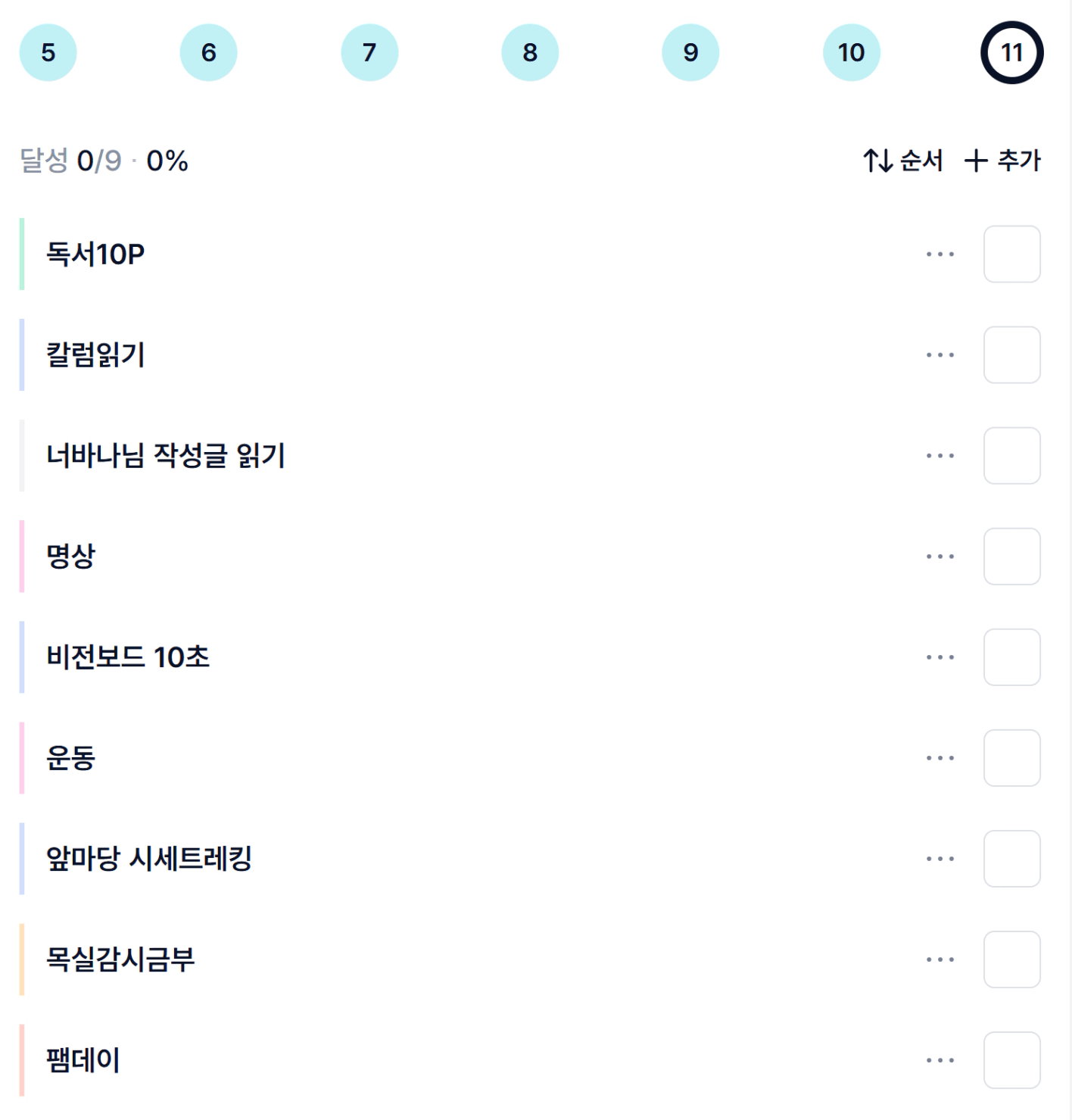The image size is (1072, 1120).
Task: Expand the menu for 비전보드 10초
Action: point(940,657)
